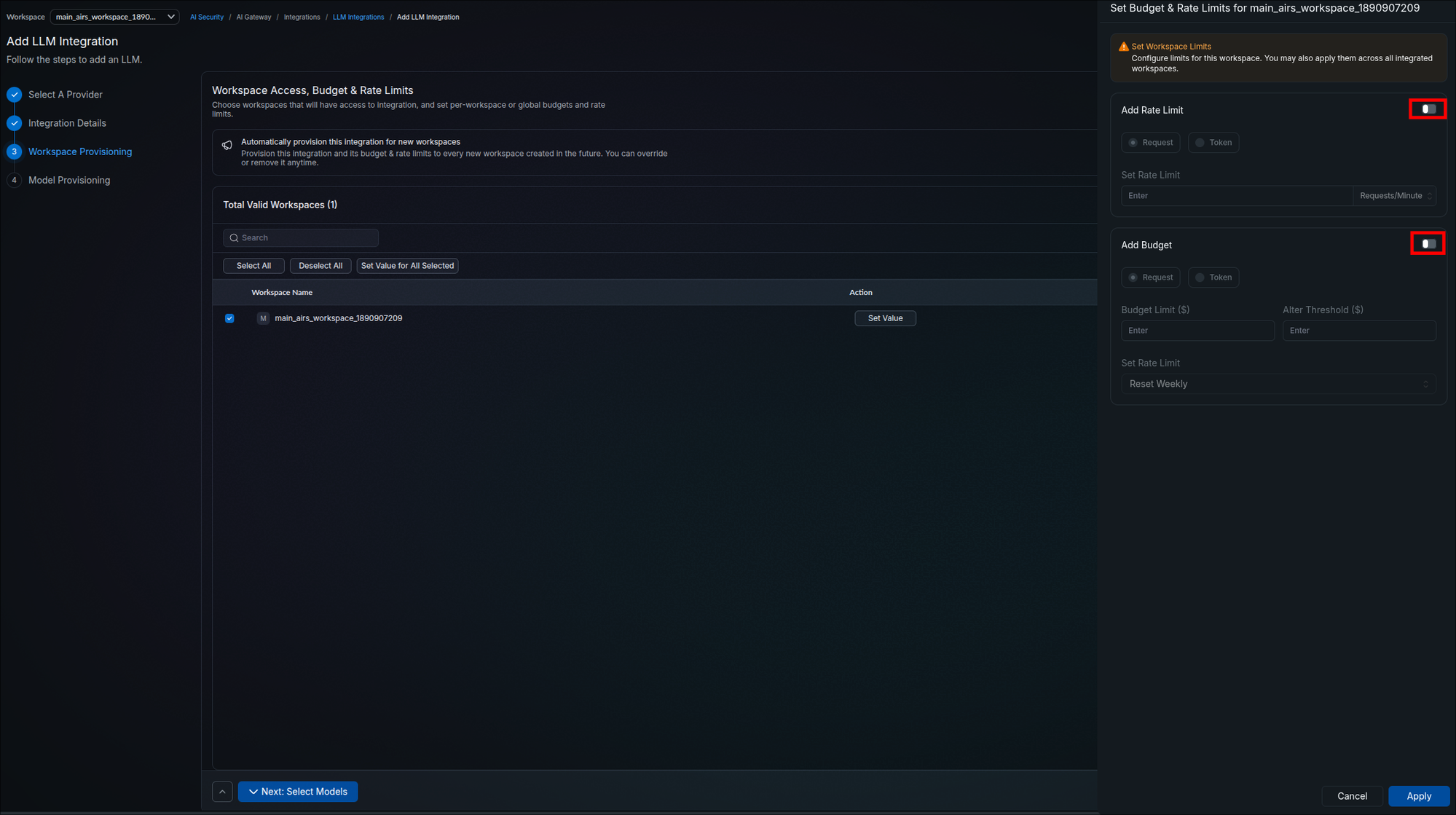
Task: Click the Deselect All button
Action: 320,266
